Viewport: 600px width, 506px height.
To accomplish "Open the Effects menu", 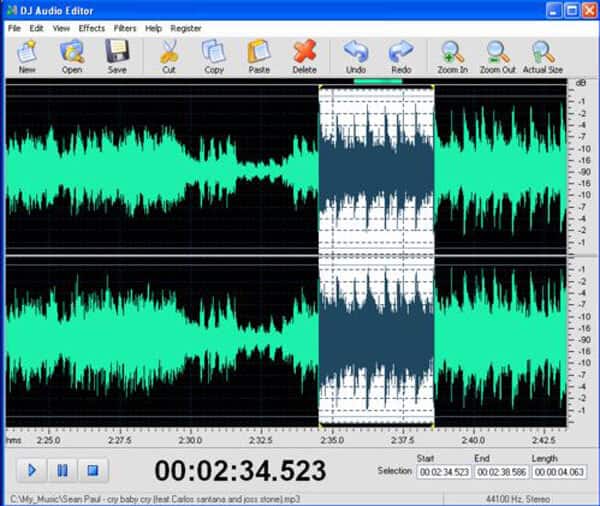I will (x=91, y=28).
